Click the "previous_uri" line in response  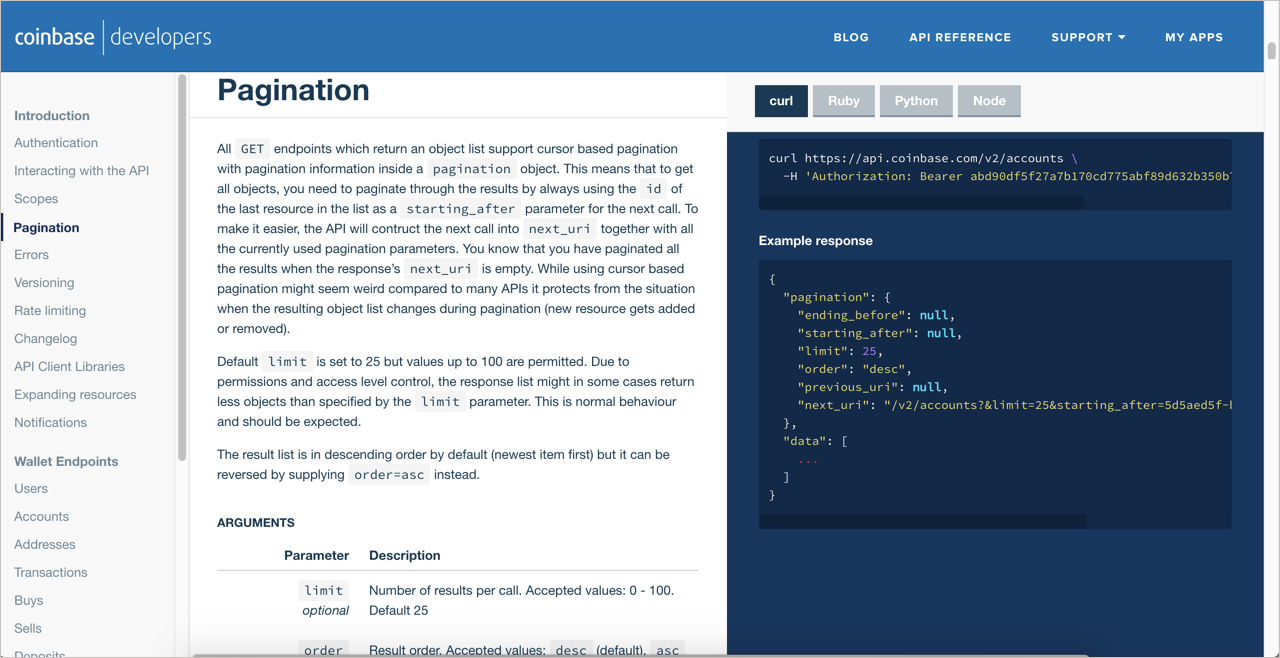click(x=872, y=387)
